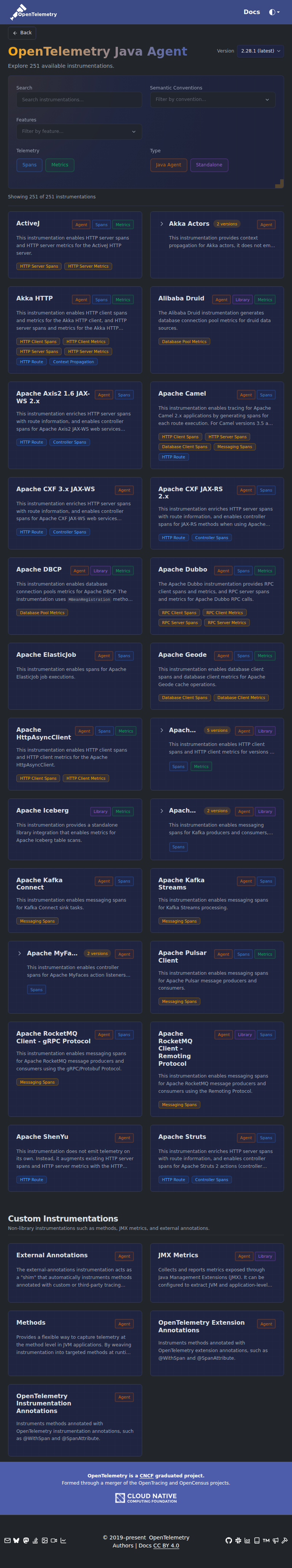Click the megaphone icon in footer
The width and height of the screenshot is (292, 1568).
[x=275, y=1541]
